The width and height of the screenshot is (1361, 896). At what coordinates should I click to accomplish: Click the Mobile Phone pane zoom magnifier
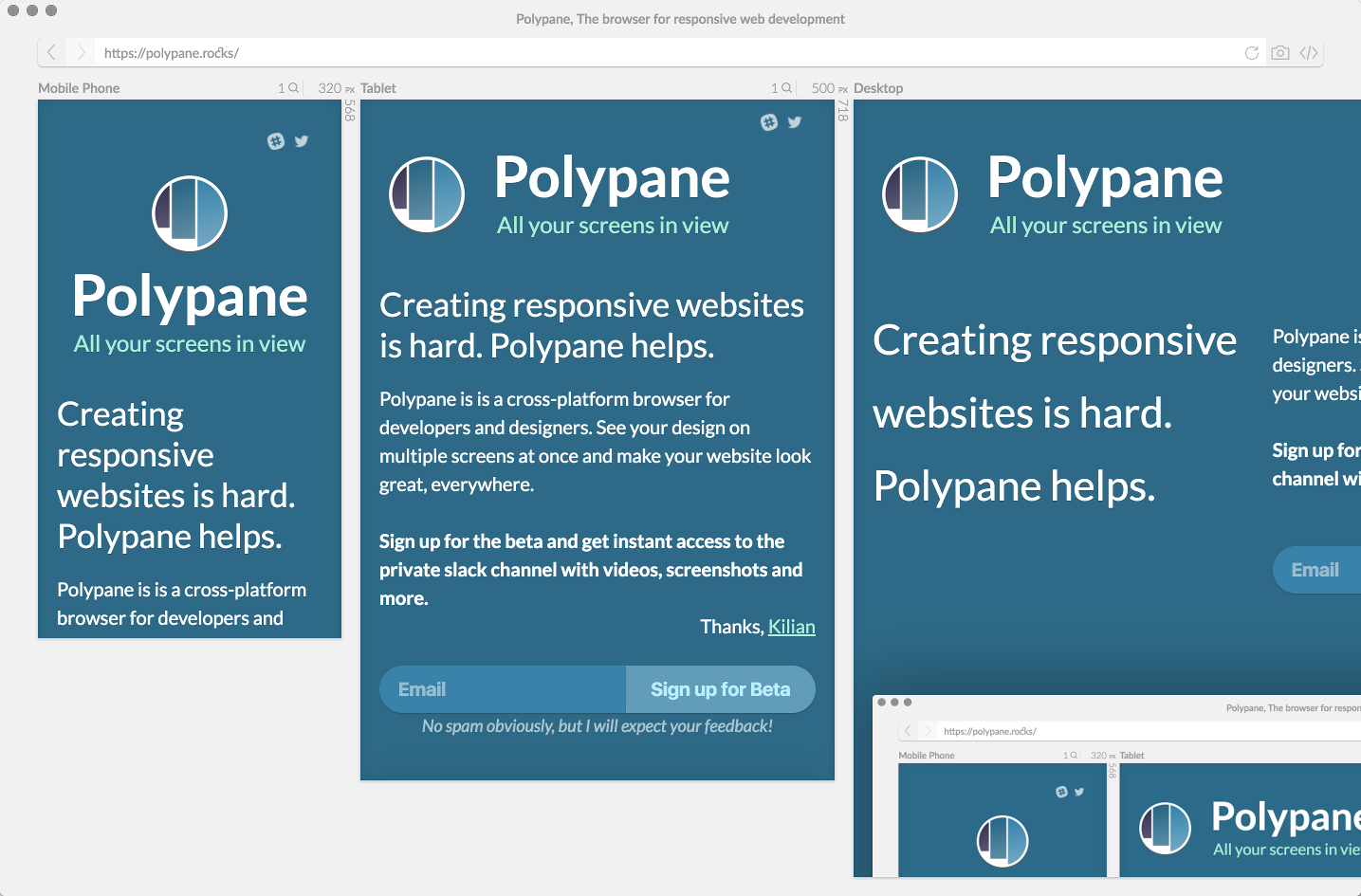point(294,88)
